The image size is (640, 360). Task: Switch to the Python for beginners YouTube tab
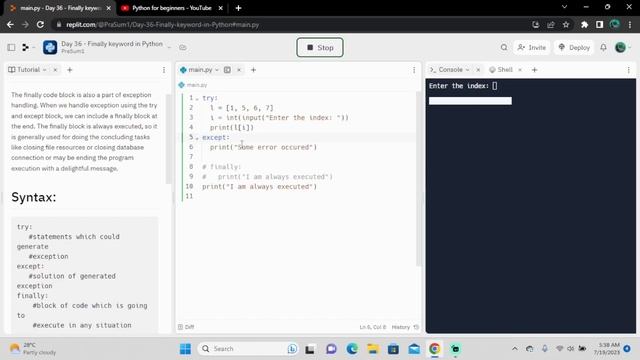171,8
